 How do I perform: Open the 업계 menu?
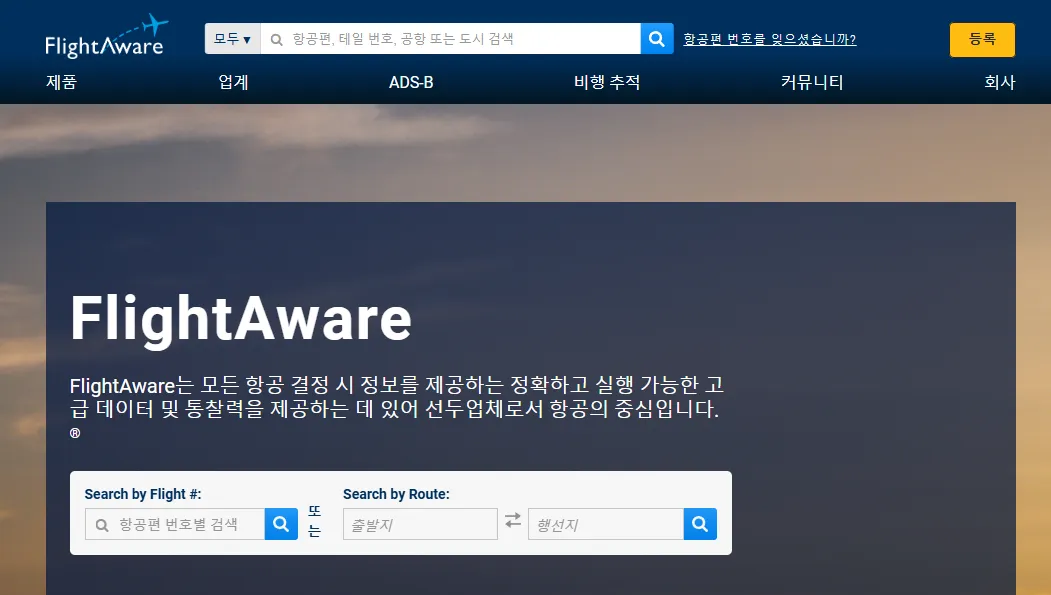[233, 82]
